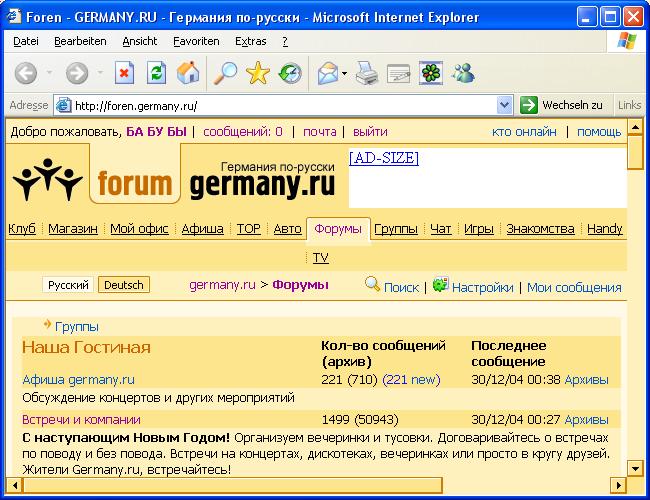650x500 pixels.
Task: Open the Чат link
Action: [x=440, y=228]
